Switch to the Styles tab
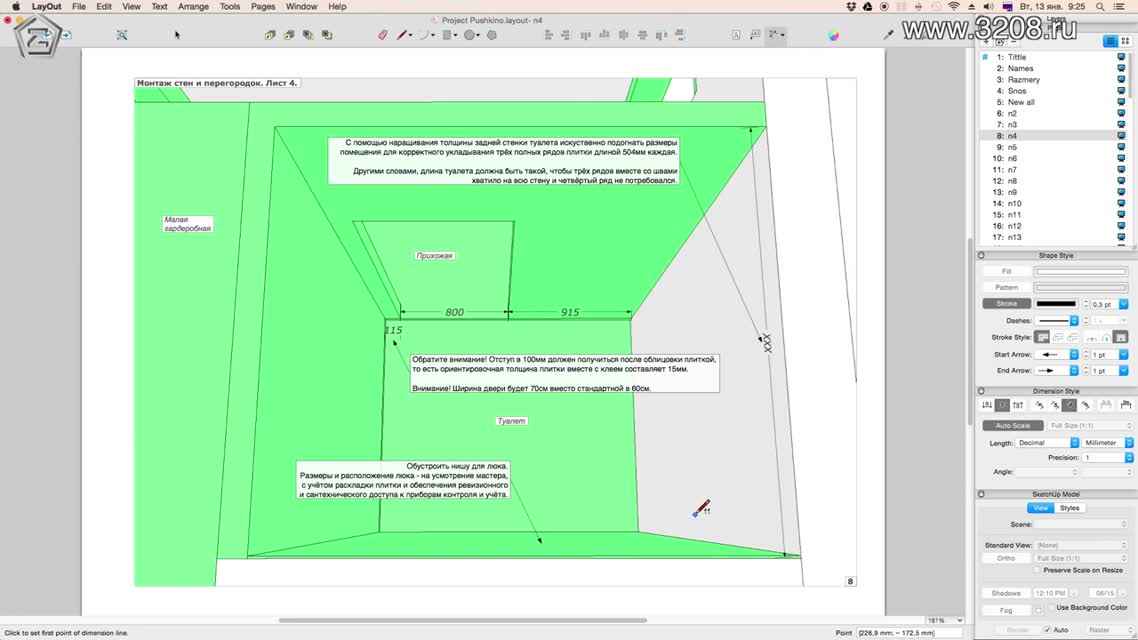This screenshot has height=640, width=1138. point(1070,508)
